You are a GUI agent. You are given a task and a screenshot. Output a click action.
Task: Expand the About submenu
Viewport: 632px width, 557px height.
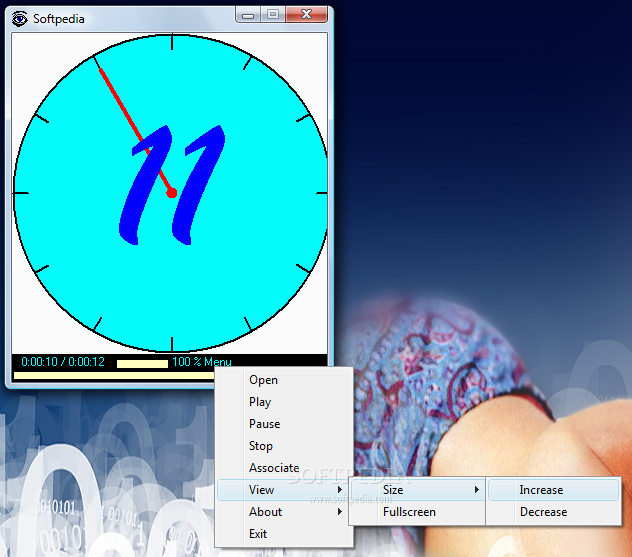[284, 512]
